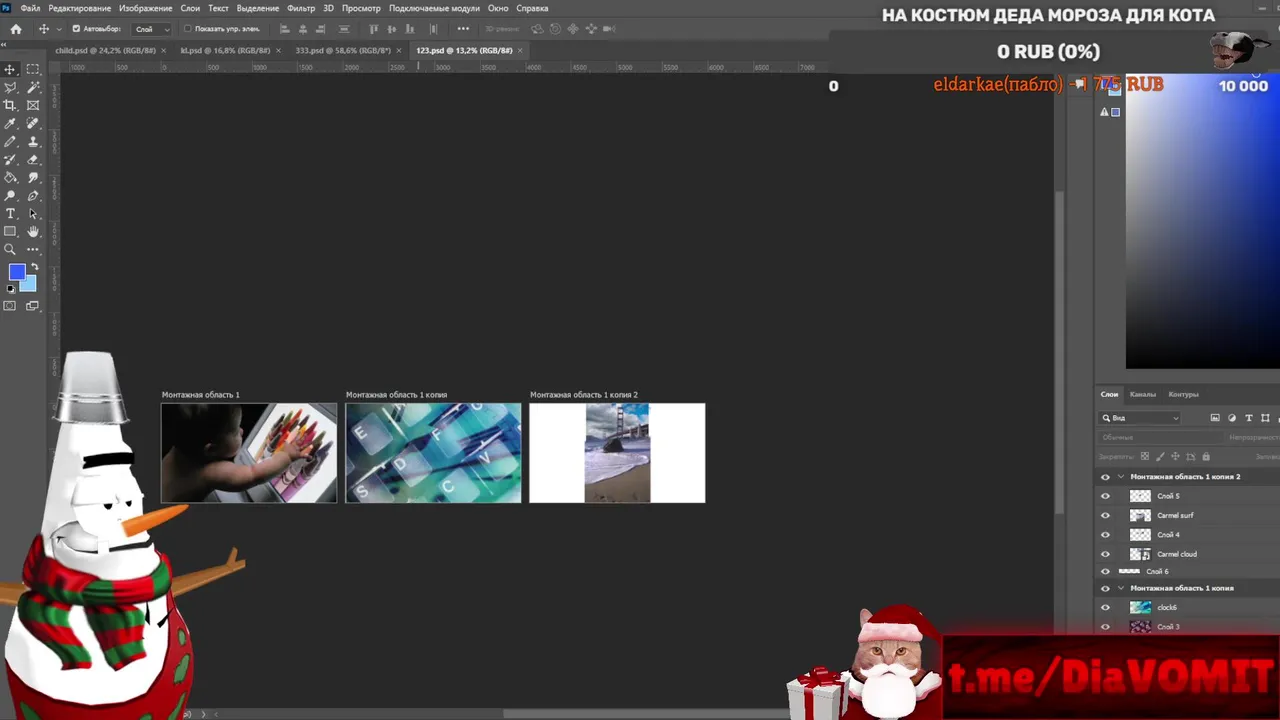Select the Crop tool

(x=10, y=105)
